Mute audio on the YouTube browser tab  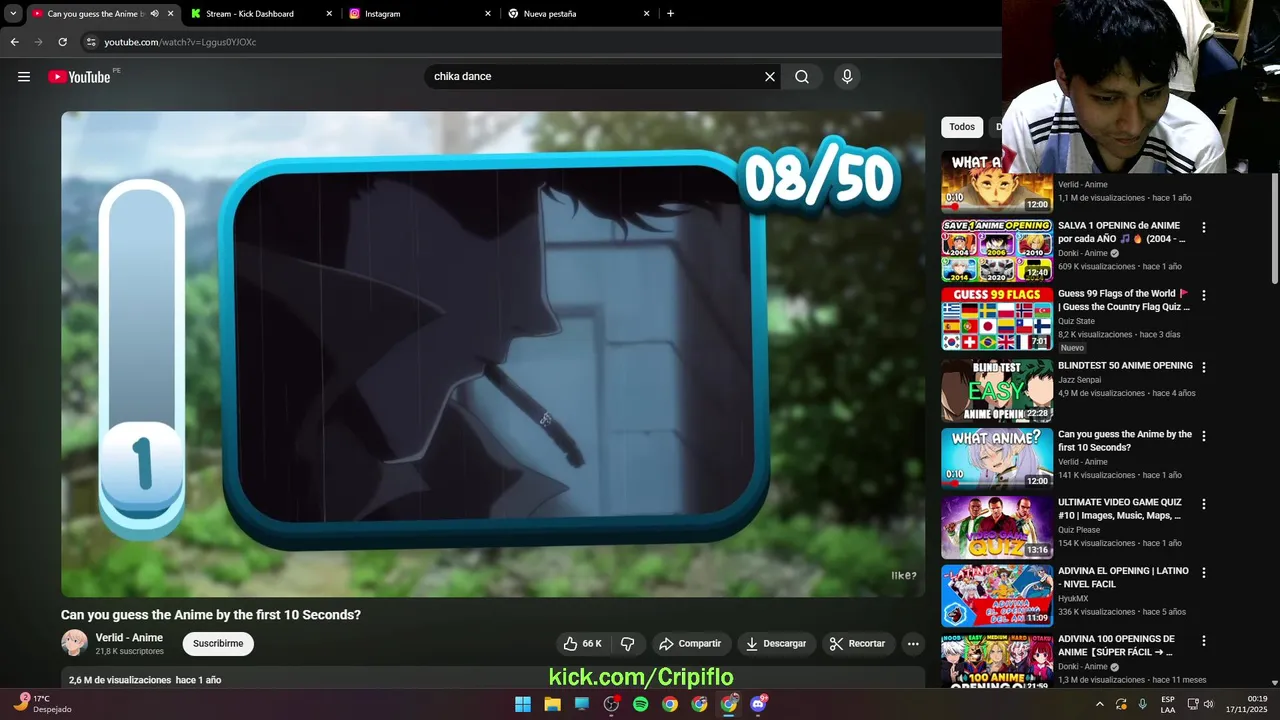point(154,14)
